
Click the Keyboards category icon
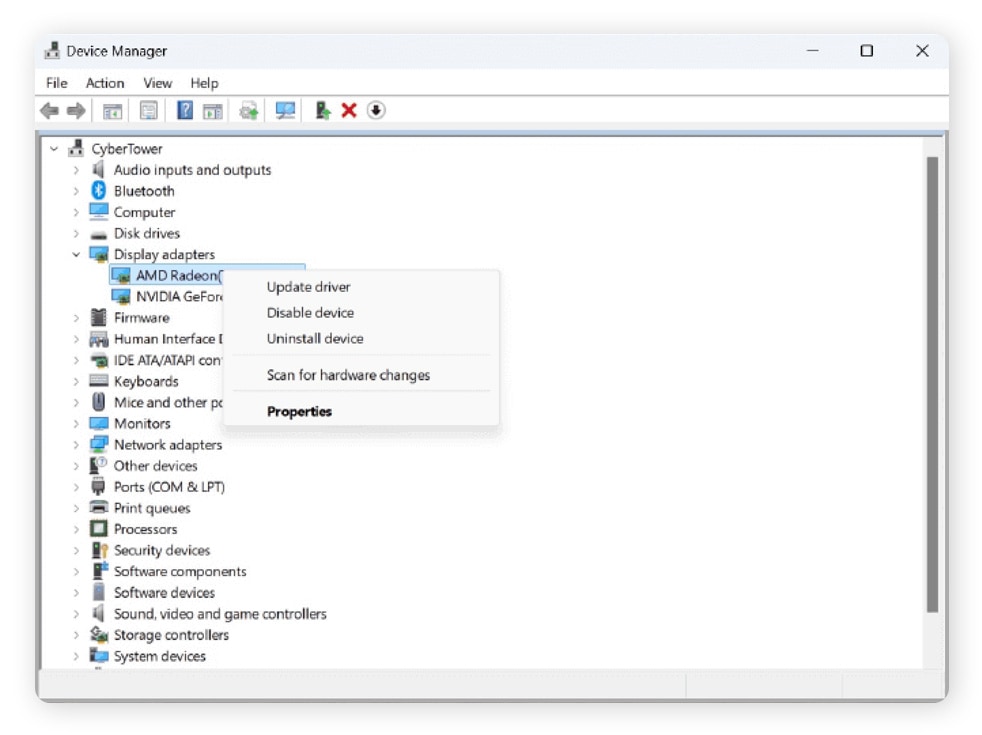(x=98, y=381)
